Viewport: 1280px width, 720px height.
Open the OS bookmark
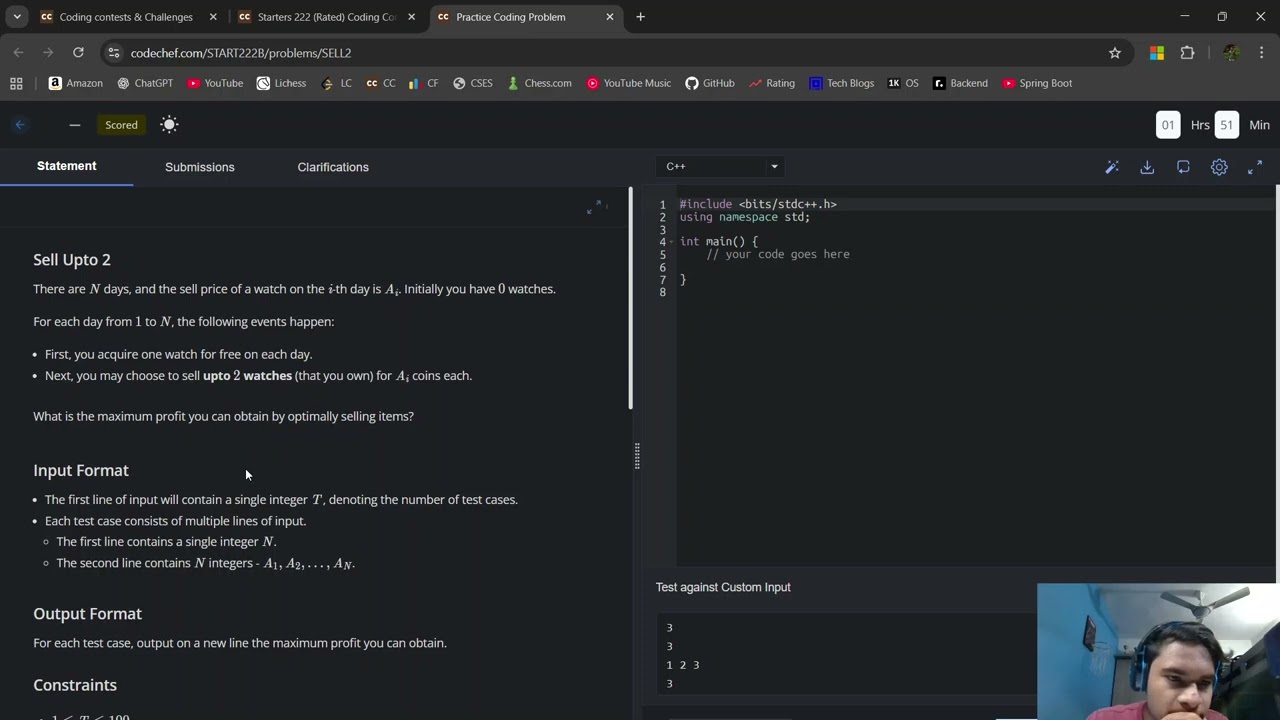point(903,83)
